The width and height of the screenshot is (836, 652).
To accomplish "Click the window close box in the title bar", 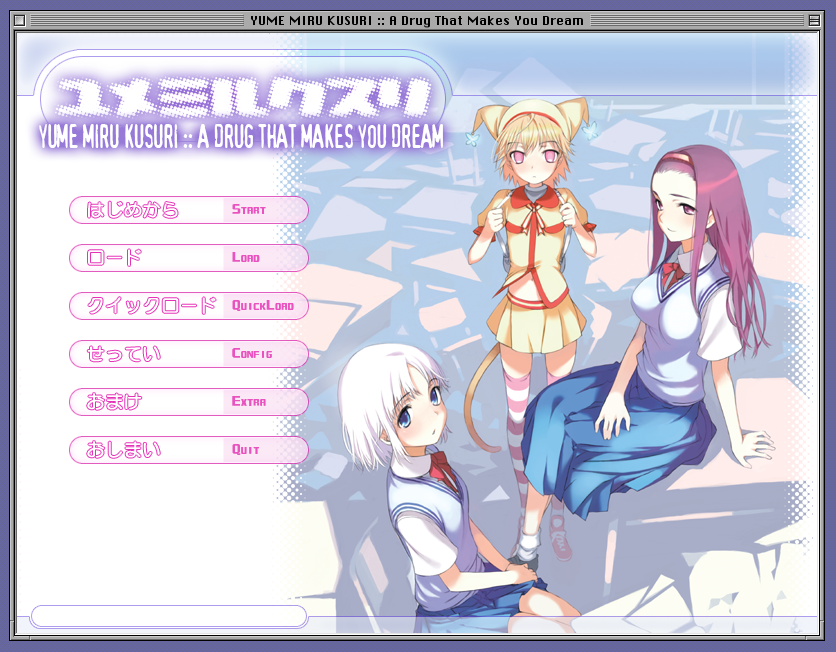I will pos(20,21).
